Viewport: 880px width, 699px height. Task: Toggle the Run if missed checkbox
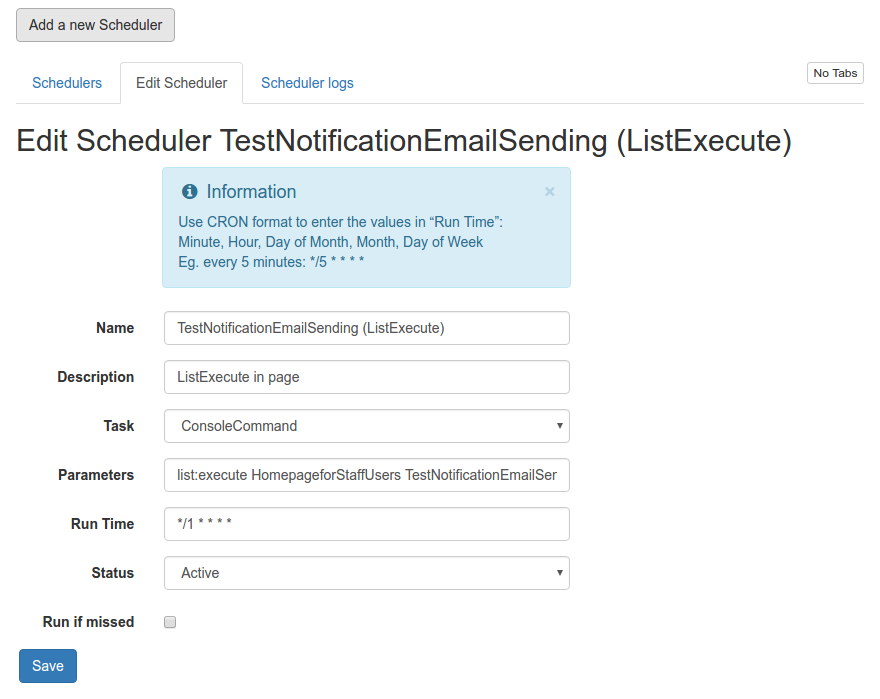click(x=170, y=622)
